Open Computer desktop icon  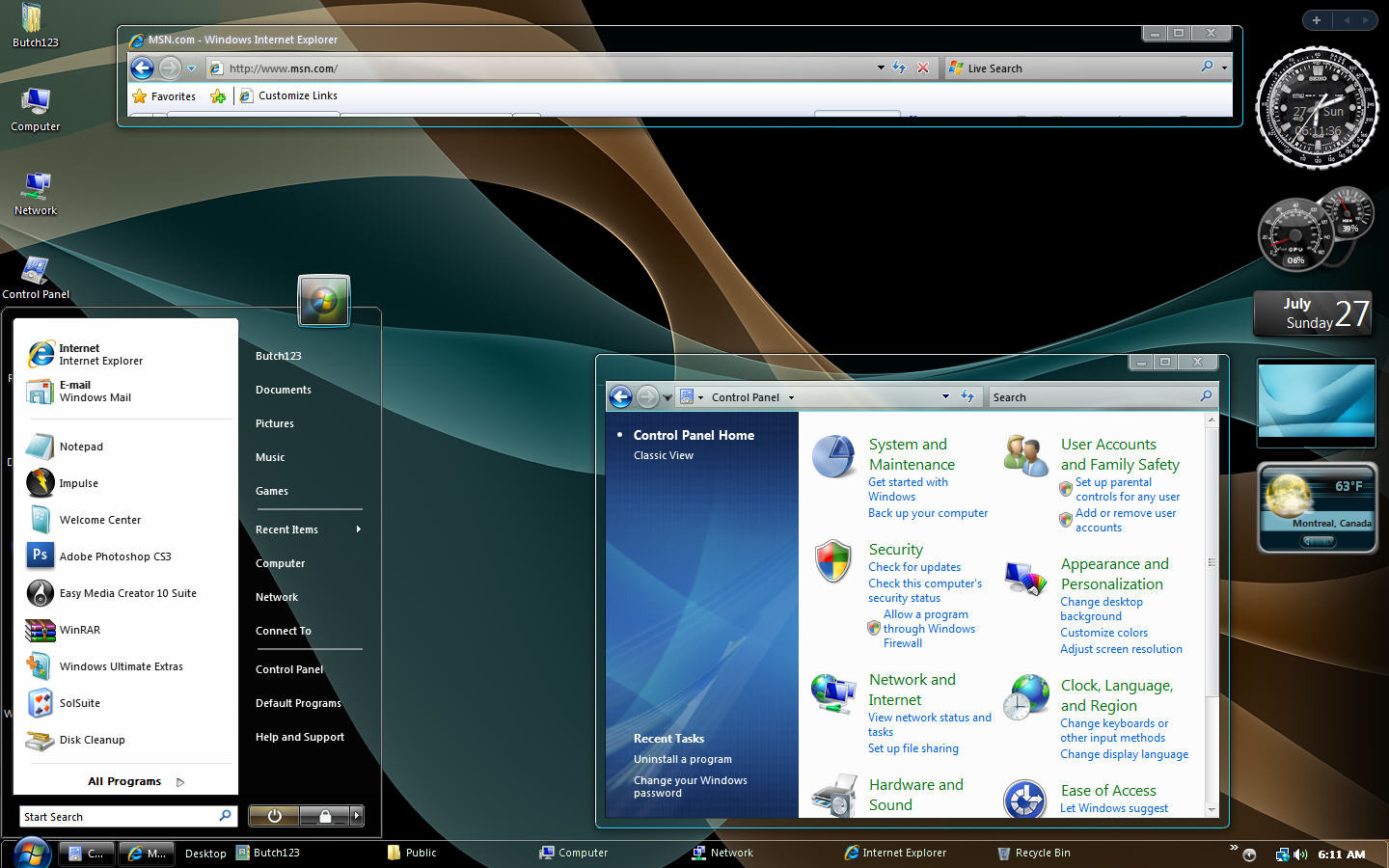pyautogui.click(x=35, y=109)
